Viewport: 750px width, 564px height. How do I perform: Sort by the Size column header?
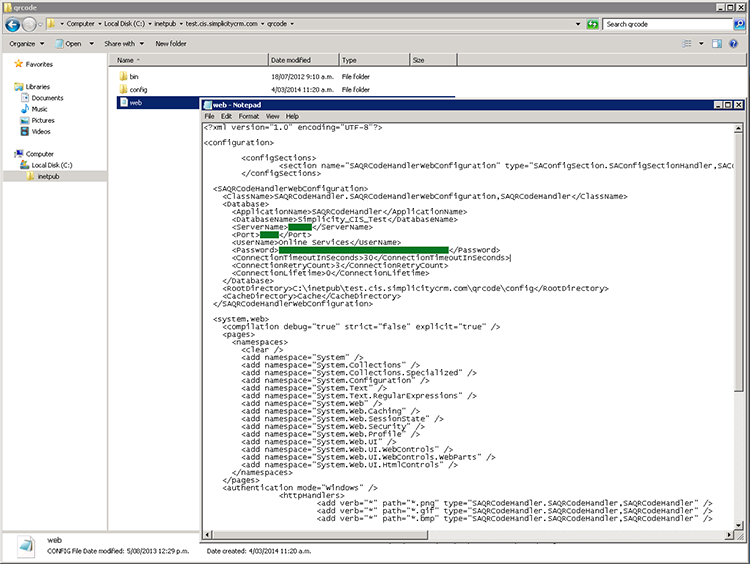click(433, 60)
